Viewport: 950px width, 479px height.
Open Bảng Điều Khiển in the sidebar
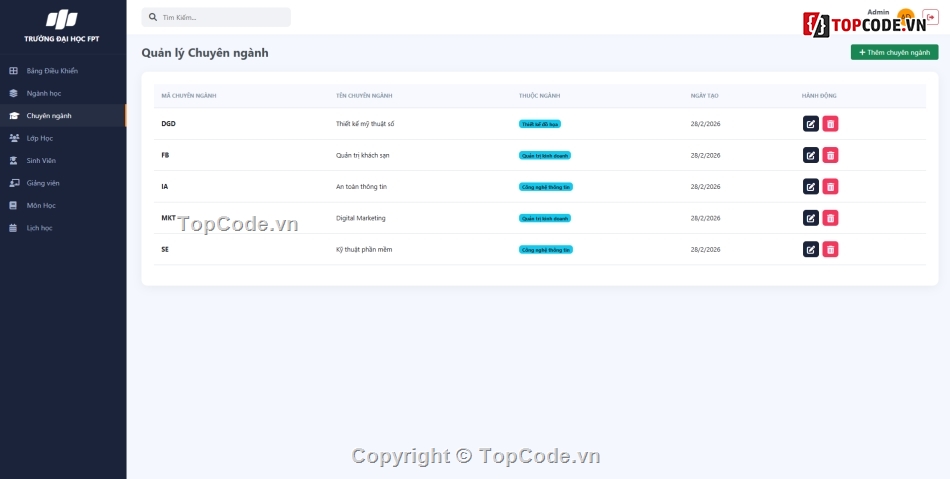(52, 71)
